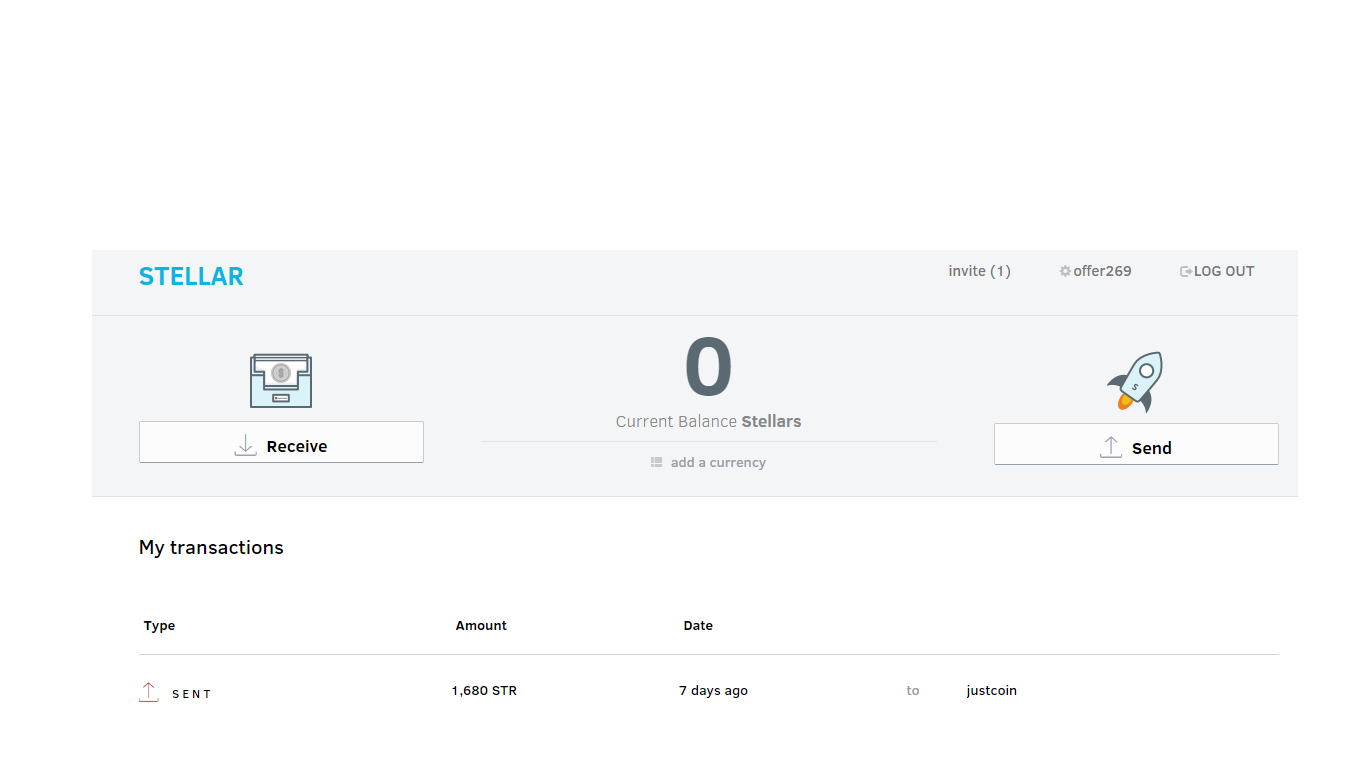1366x768 pixels.
Task: Click the Type column header
Action: pyautogui.click(x=159, y=626)
